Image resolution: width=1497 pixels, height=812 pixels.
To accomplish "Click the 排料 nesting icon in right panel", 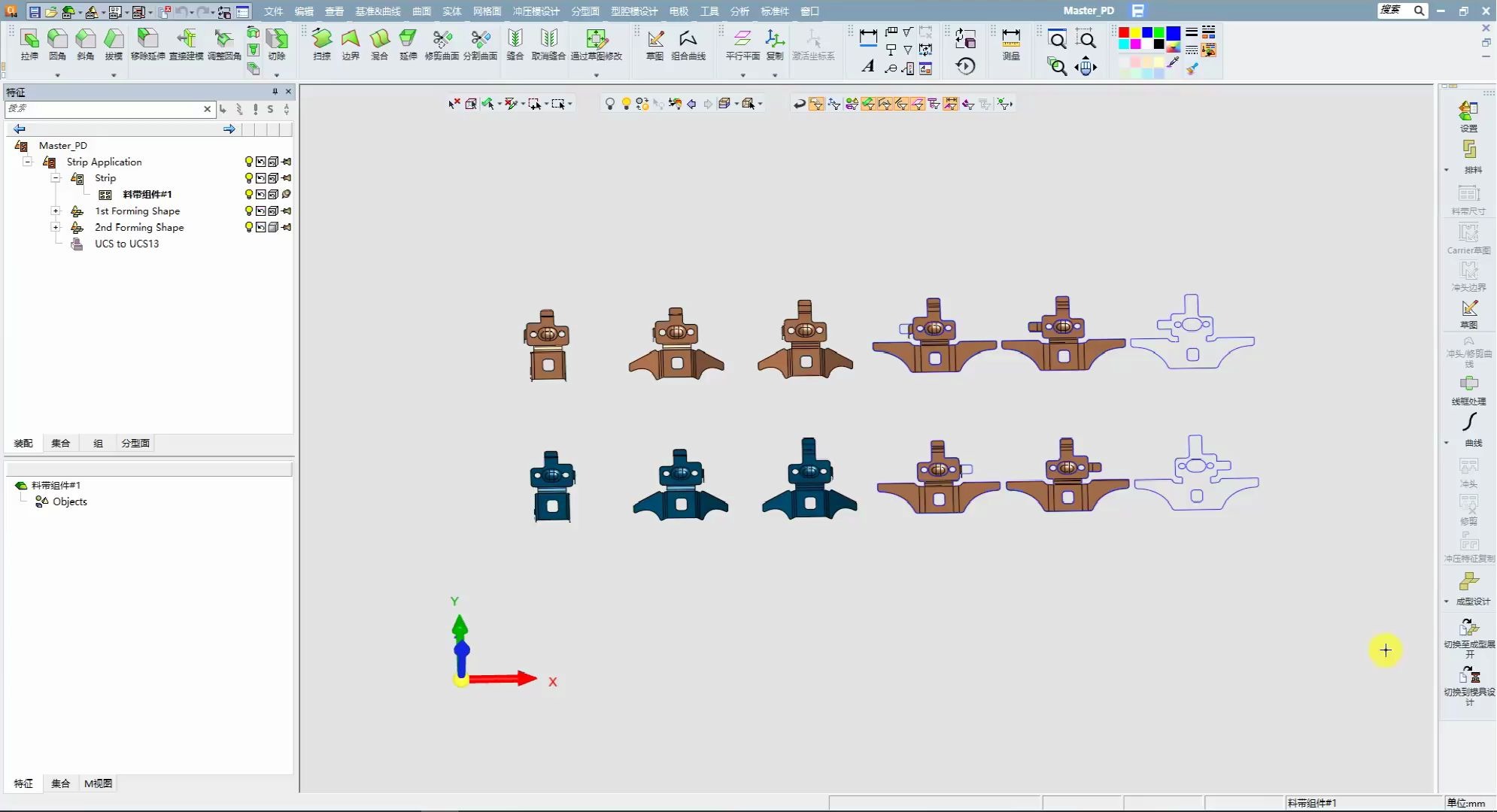I will click(x=1469, y=151).
